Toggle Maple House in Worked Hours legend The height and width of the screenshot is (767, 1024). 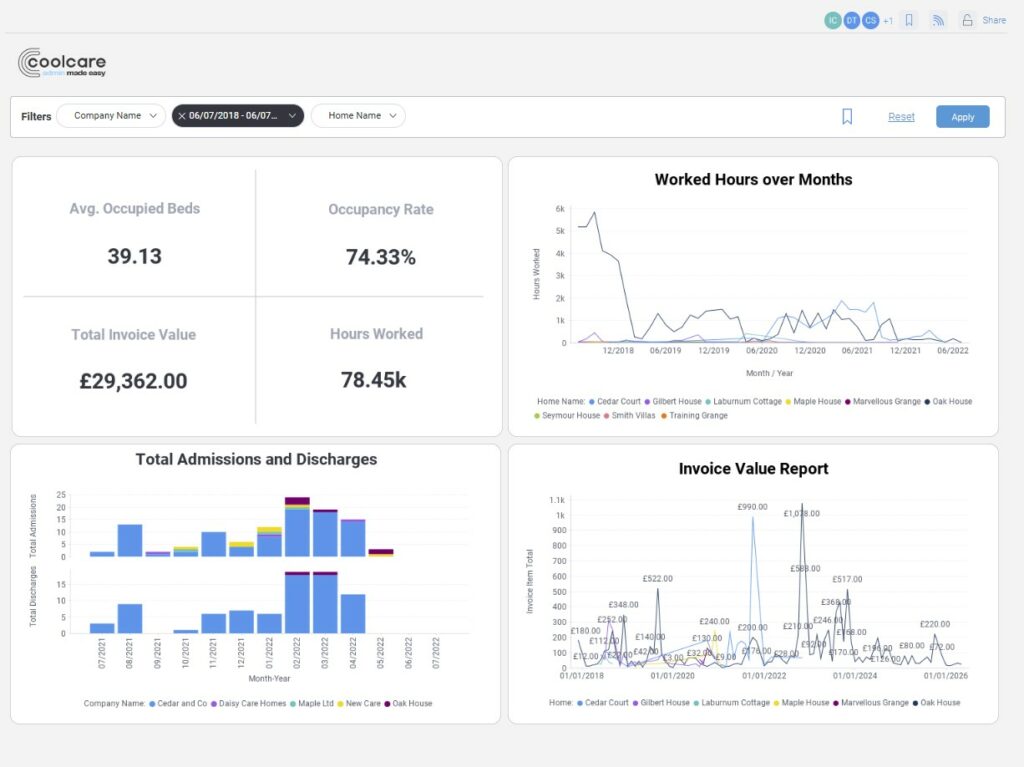pos(813,402)
